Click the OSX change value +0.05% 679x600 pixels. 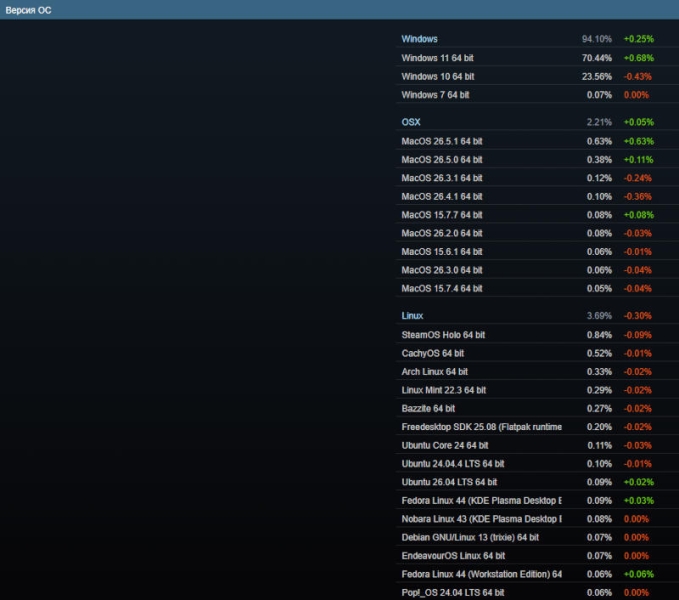click(x=639, y=122)
